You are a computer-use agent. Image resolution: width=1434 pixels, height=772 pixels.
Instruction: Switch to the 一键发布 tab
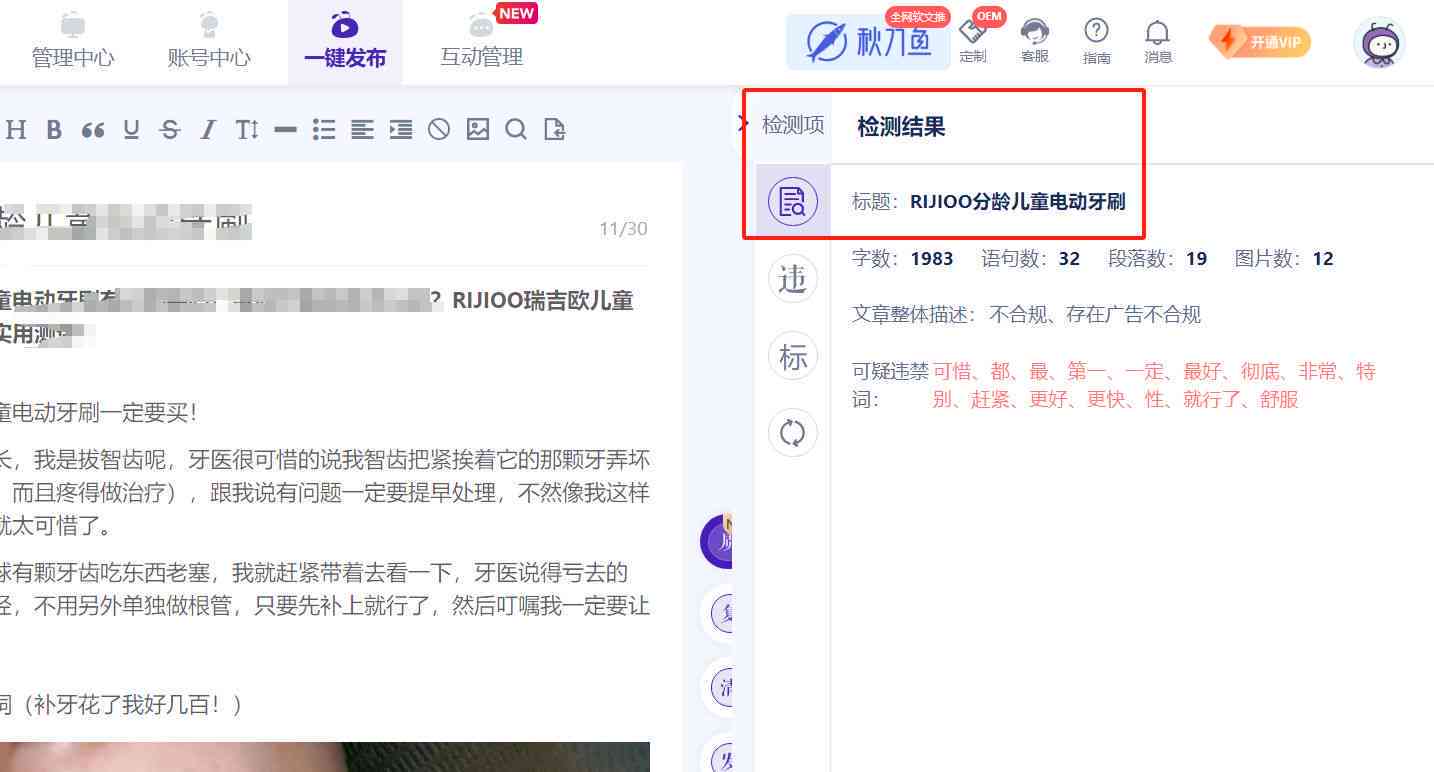coord(345,40)
